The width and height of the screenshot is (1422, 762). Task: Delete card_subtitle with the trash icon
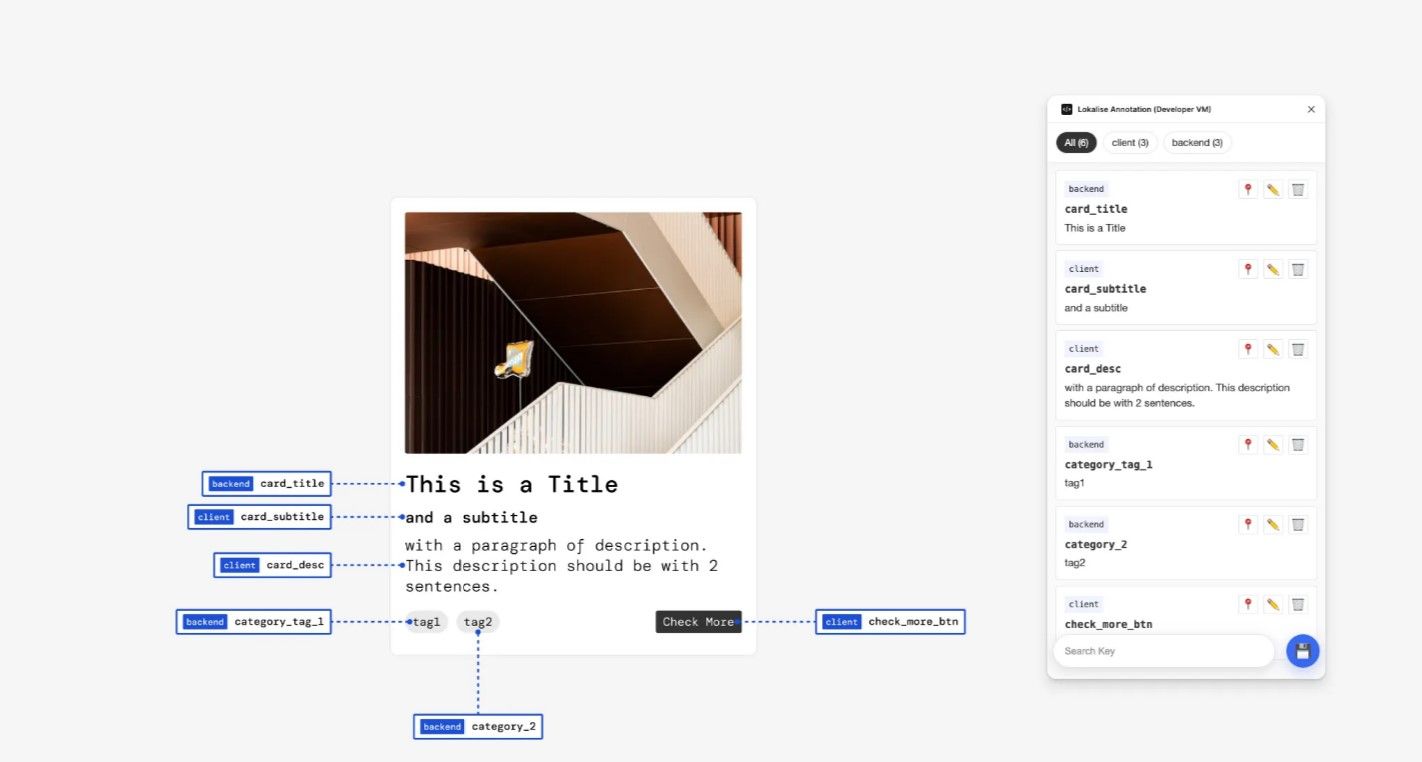point(1298,269)
